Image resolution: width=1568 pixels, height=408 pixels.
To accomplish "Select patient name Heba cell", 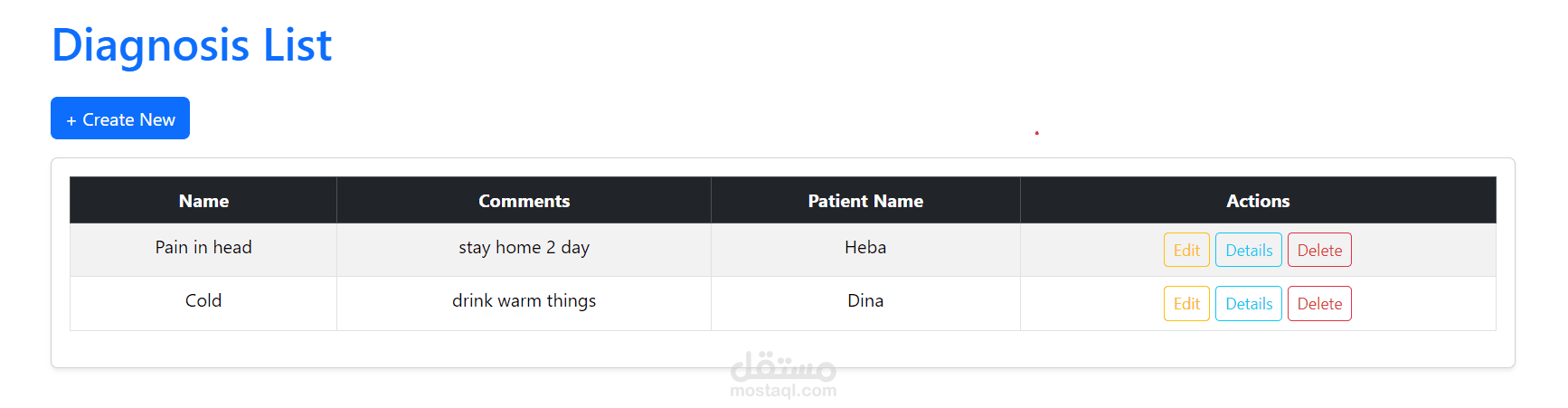I will (x=864, y=248).
